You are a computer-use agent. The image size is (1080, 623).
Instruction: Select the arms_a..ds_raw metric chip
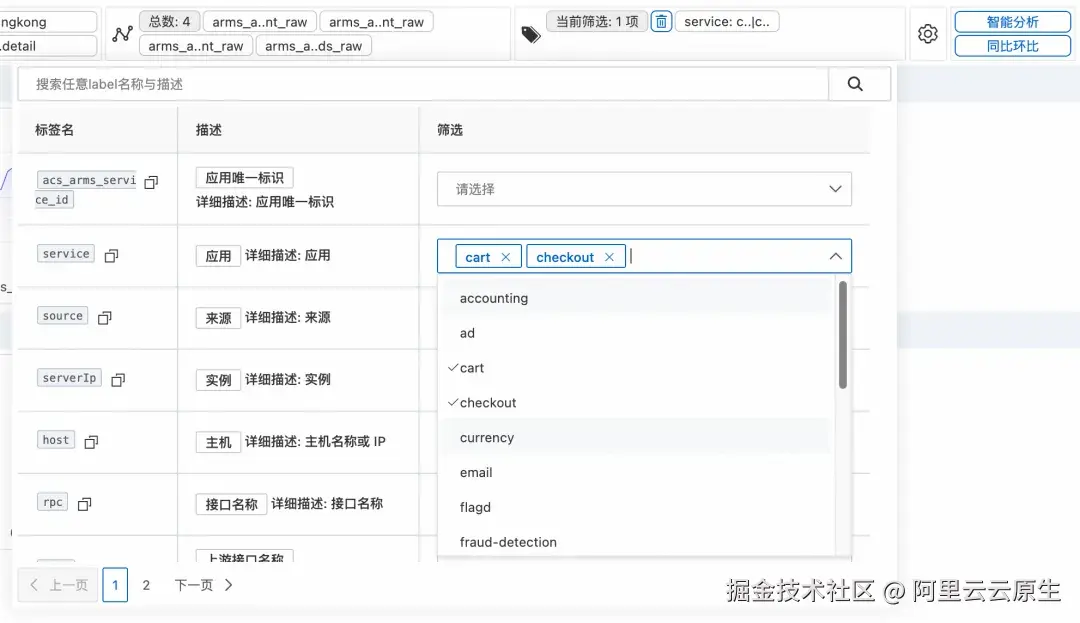click(313, 45)
